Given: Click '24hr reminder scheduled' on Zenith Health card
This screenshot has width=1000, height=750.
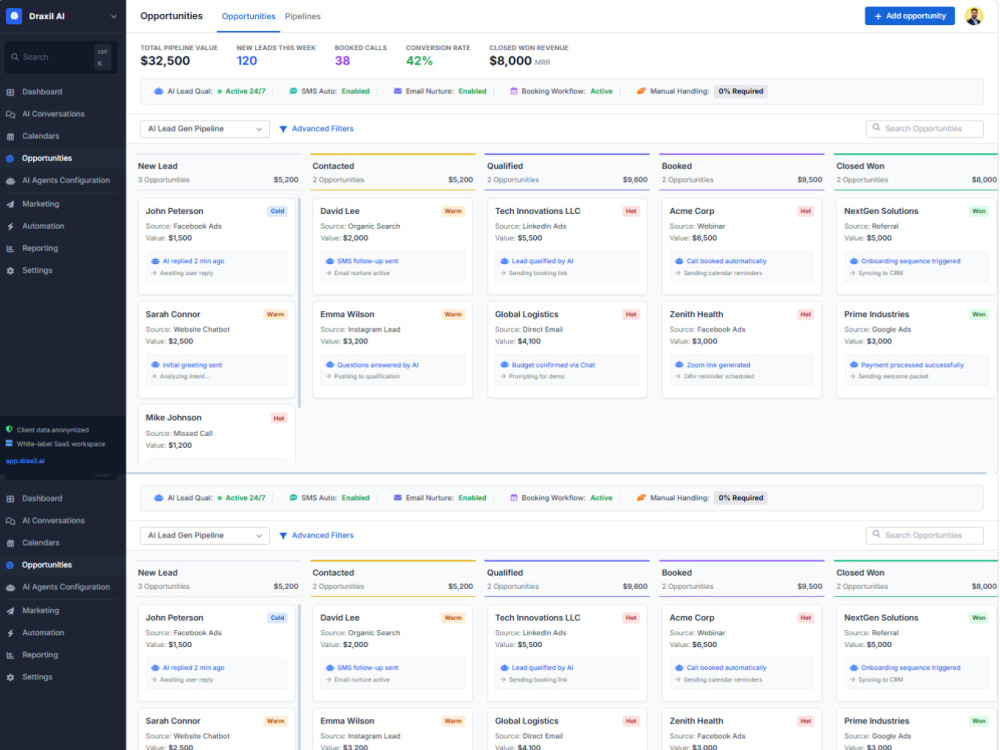Looking at the screenshot, I should click(718, 377).
